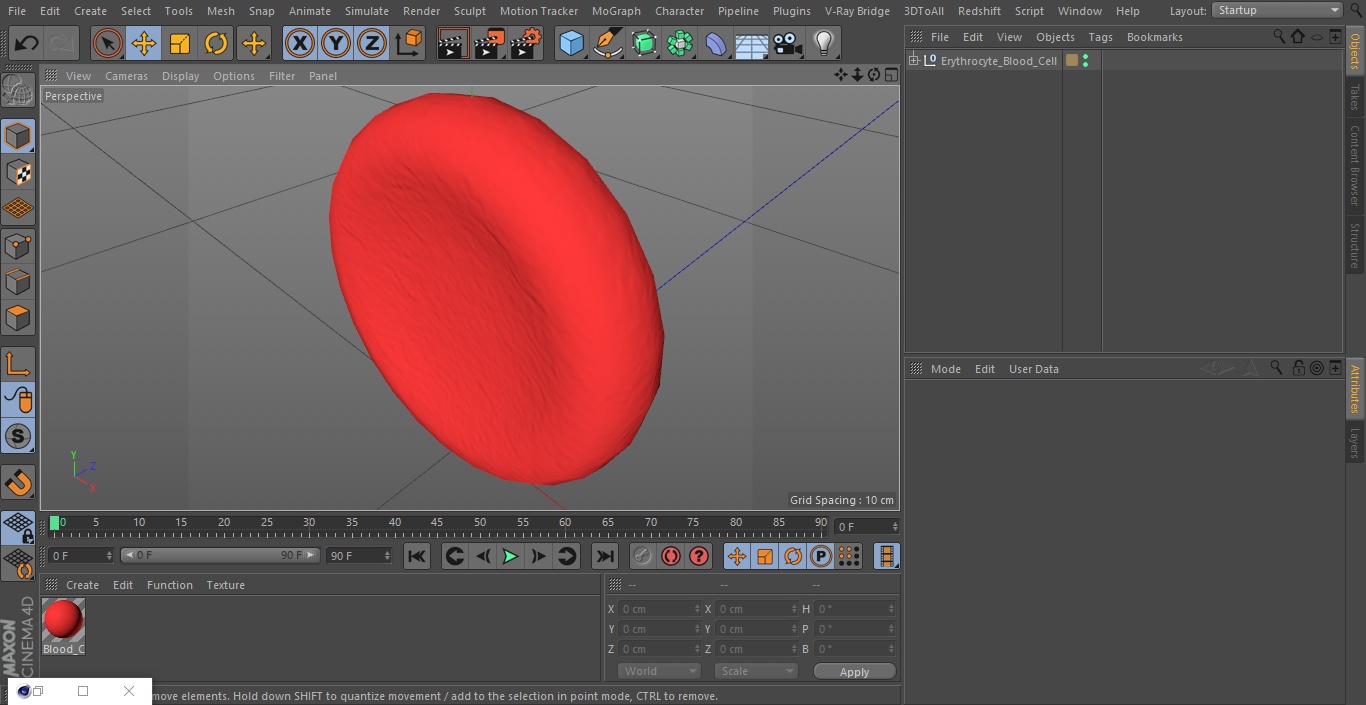Go to start of animation
1366x705 pixels.
pyautogui.click(x=417, y=556)
